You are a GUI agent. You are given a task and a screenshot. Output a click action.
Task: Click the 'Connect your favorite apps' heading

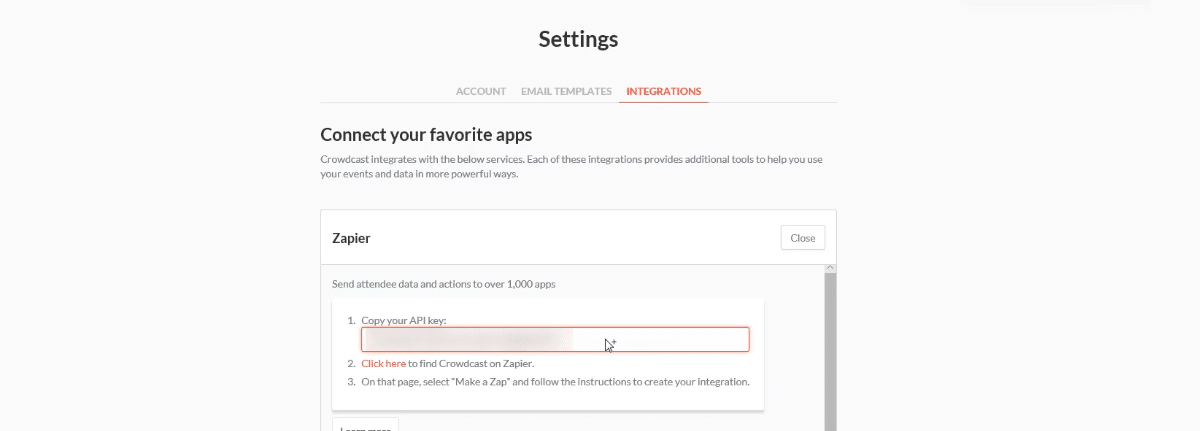[x=426, y=134]
